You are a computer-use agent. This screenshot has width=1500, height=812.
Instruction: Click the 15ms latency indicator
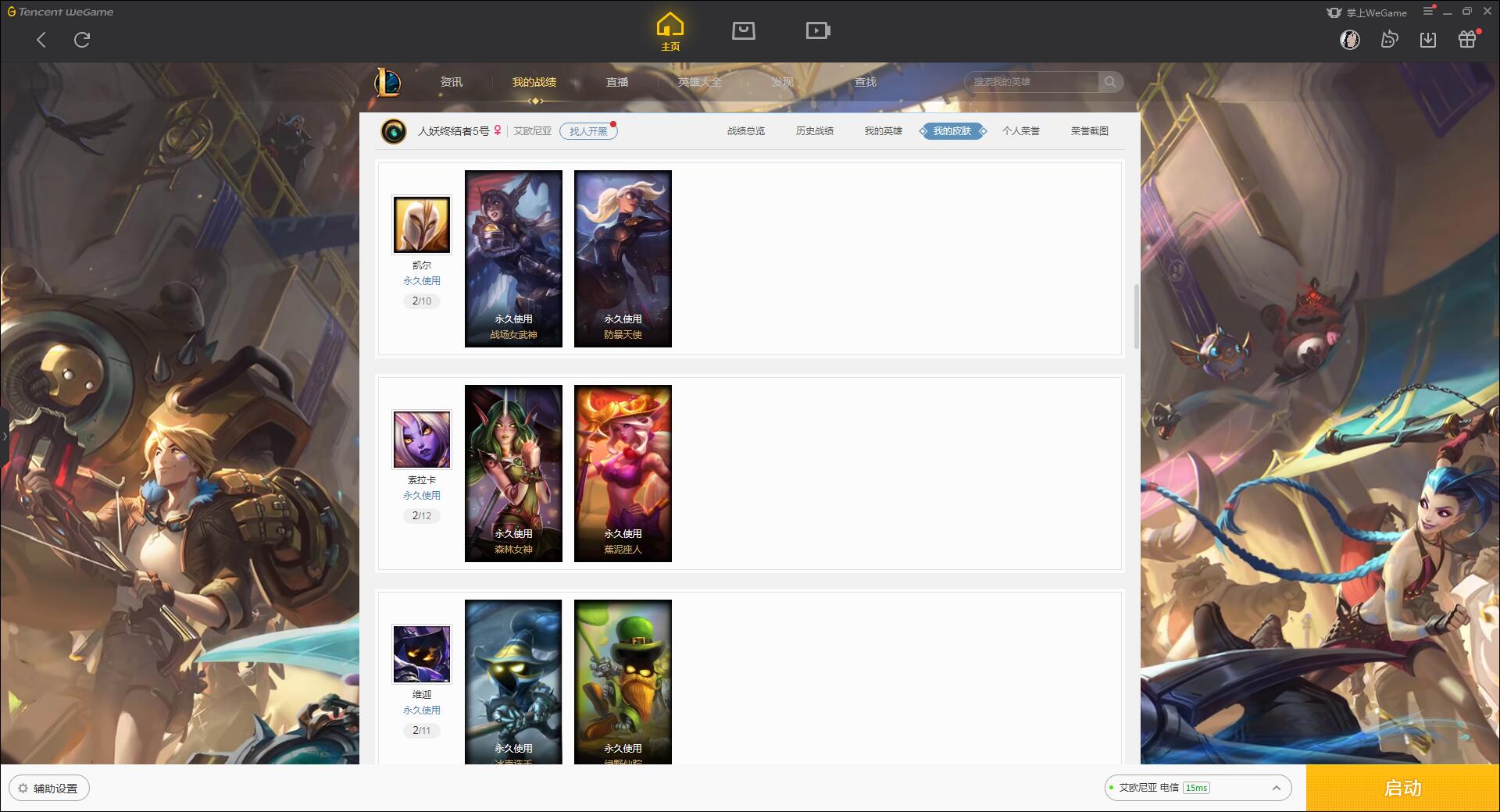[1196, 788]
